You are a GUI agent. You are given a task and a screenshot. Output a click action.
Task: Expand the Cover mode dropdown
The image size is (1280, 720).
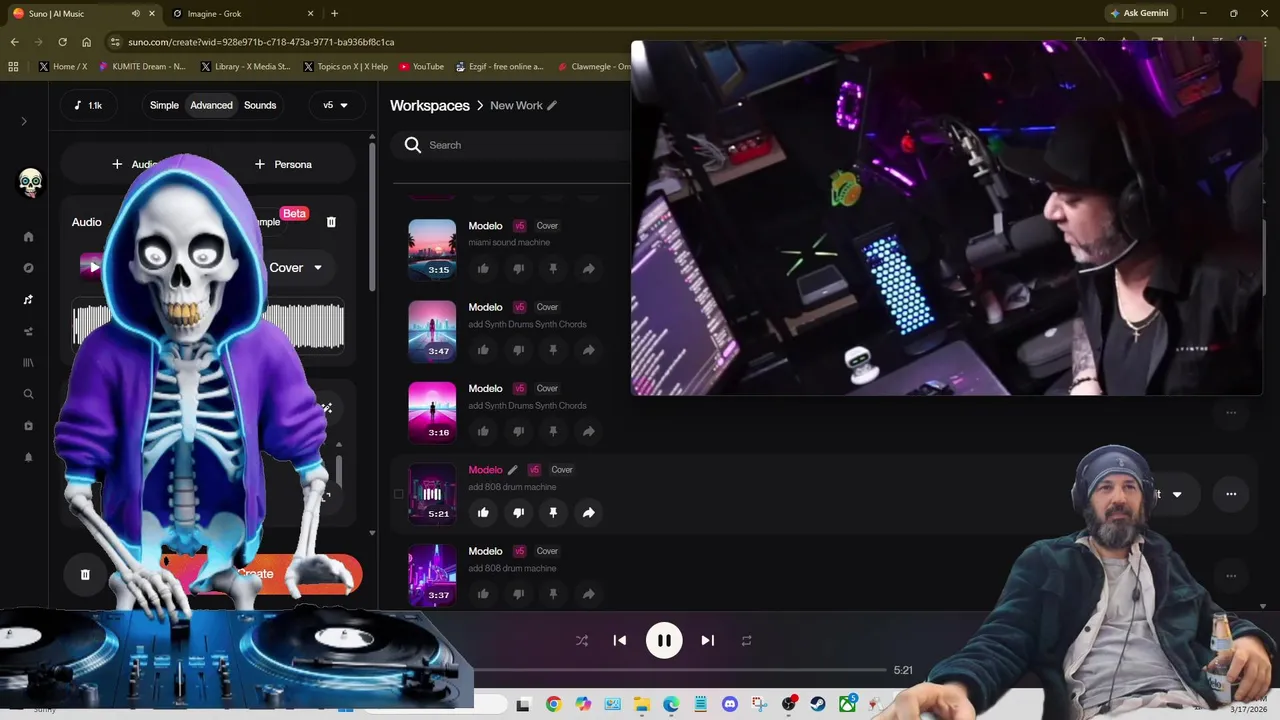tap(296, 268)
